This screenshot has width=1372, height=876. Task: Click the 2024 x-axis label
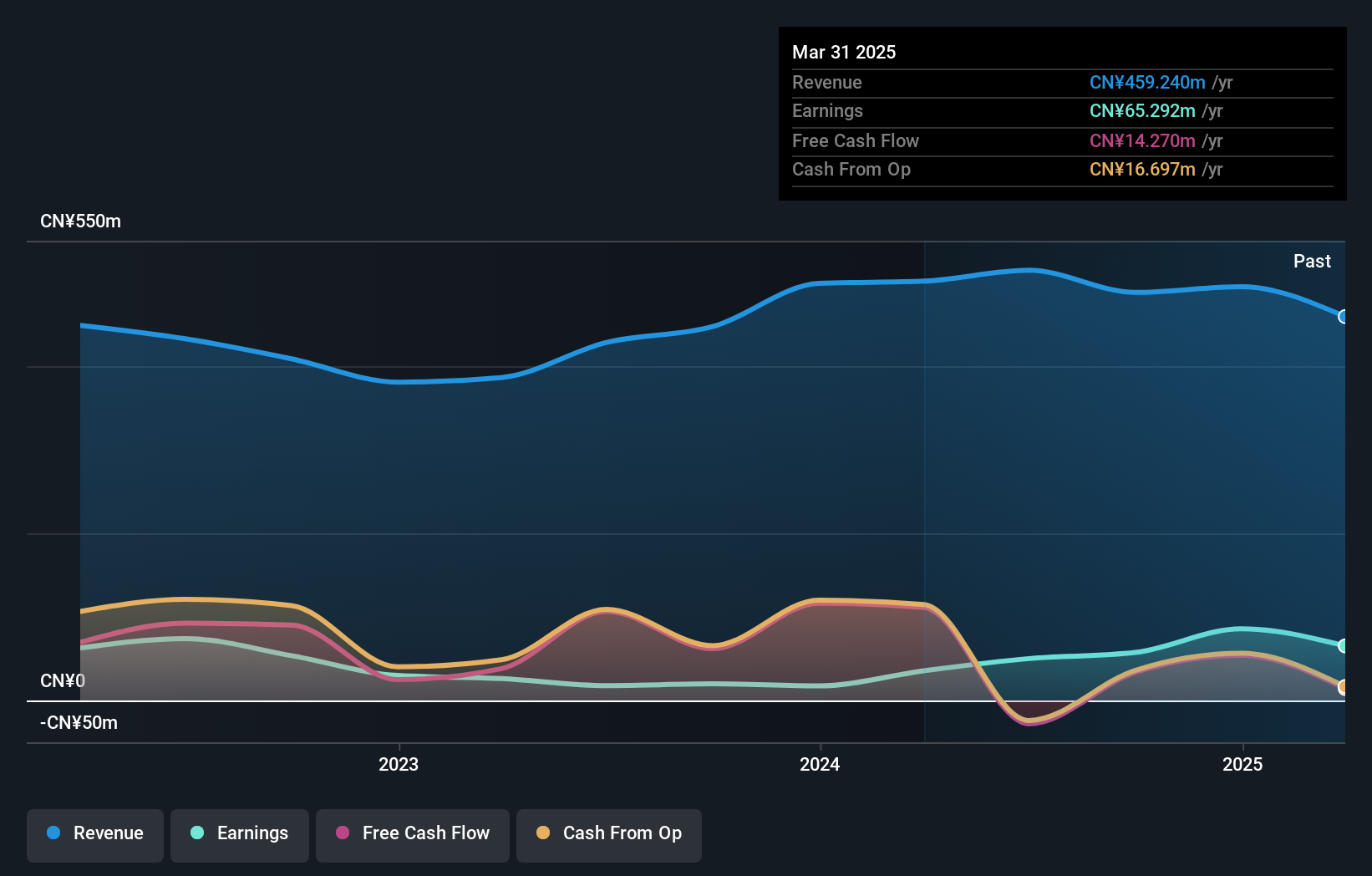[x=820, y=764]
